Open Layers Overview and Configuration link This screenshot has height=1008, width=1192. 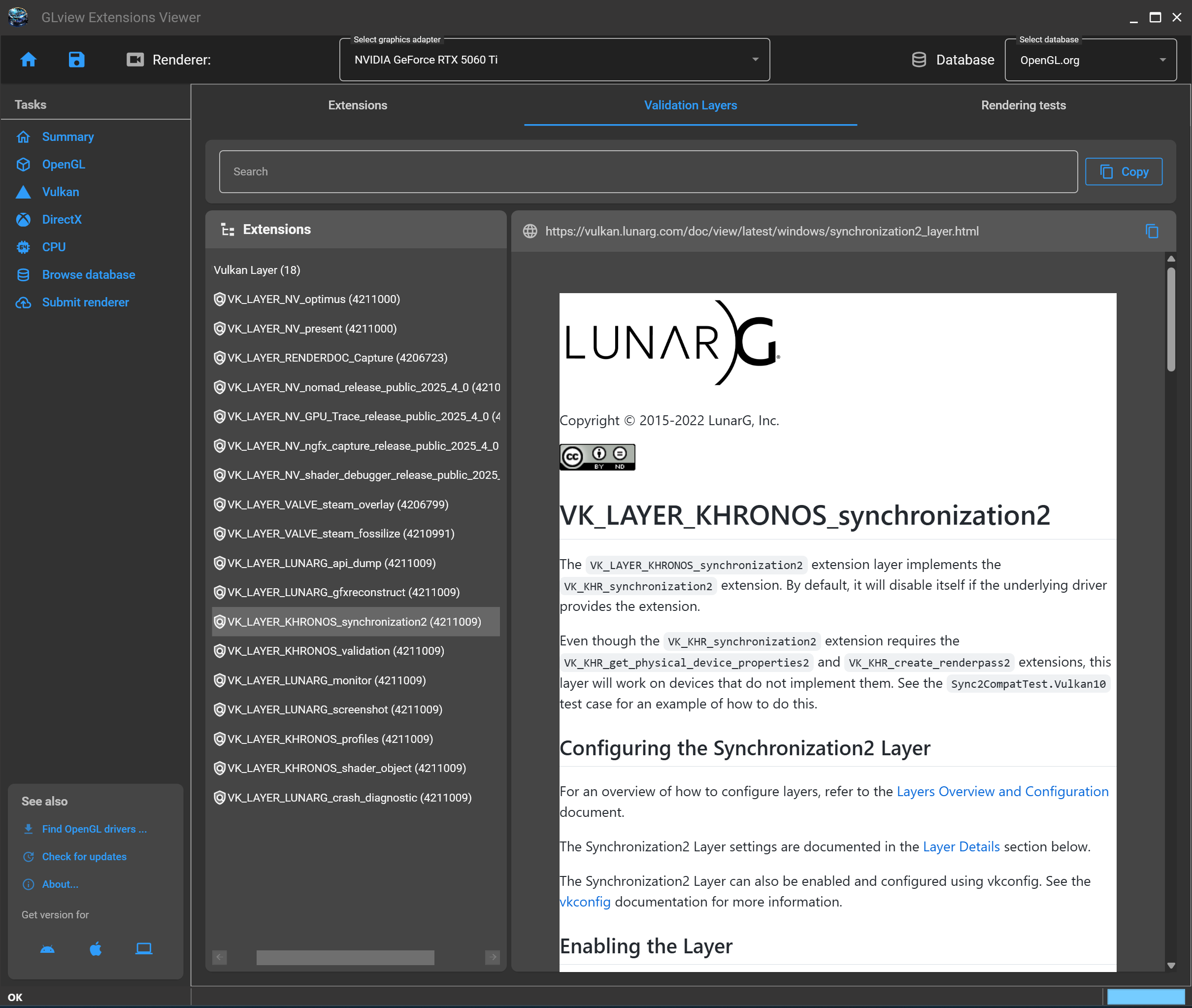click(x=1002, y=791)
